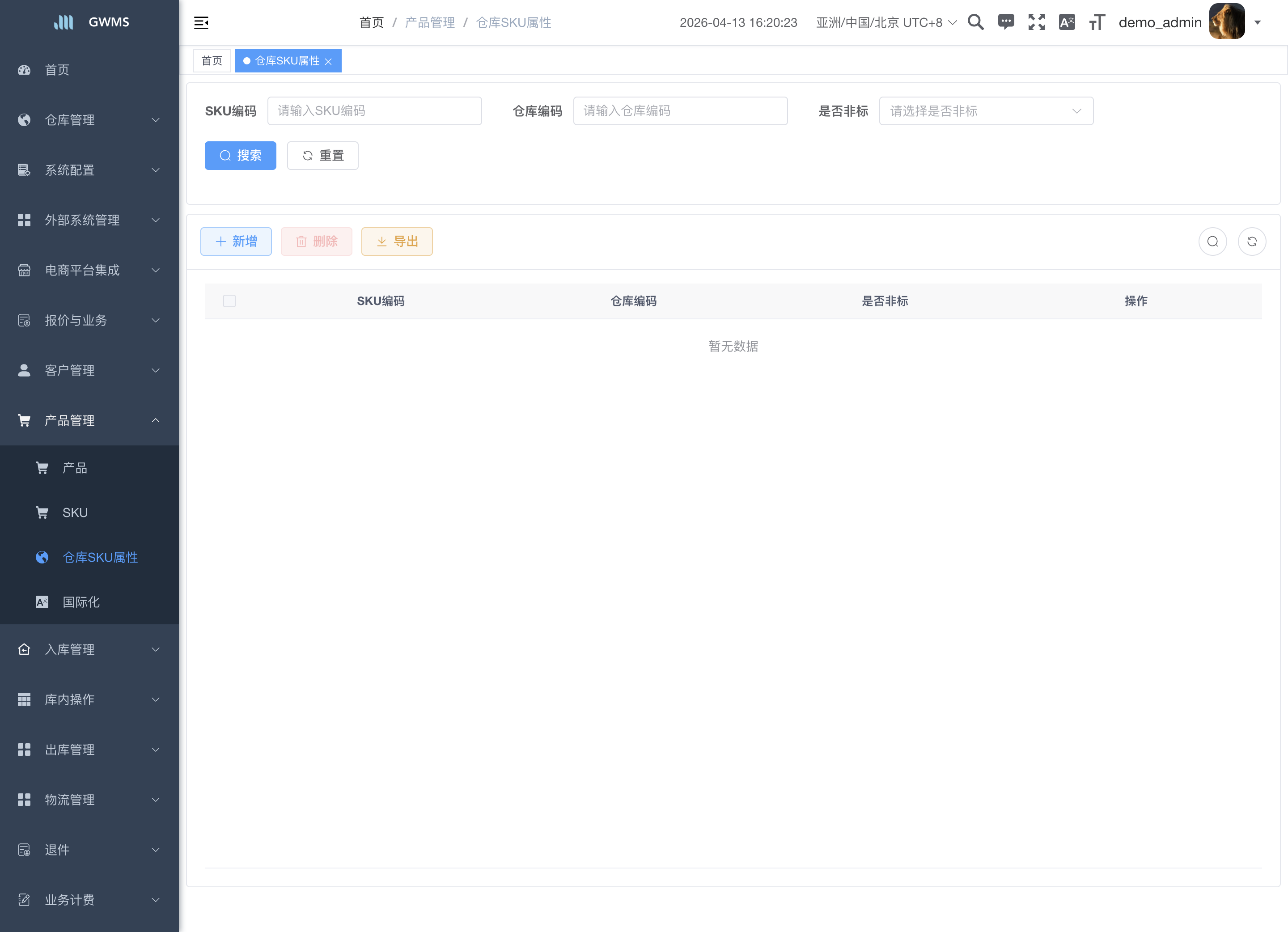
Task: Click the 重置 button
Action: pyautogui.click(x=322, y=156)
